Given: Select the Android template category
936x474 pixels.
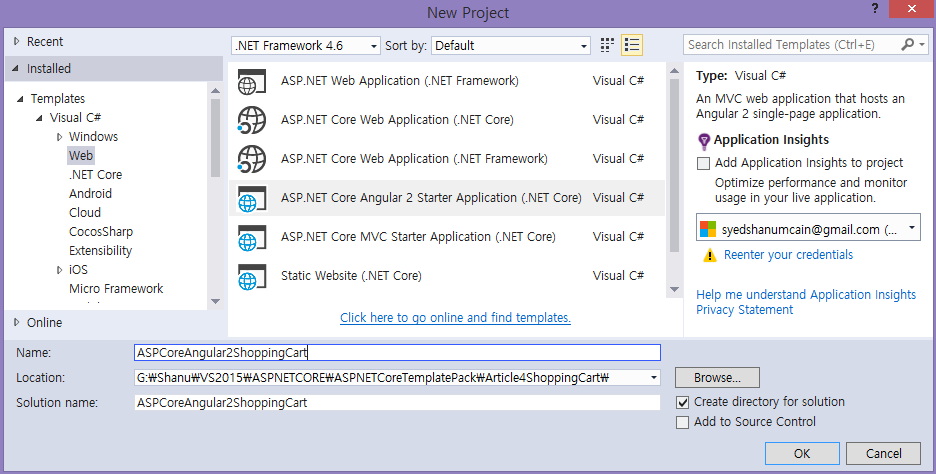Looking at the screenshot, I should (x=90, y=194).
